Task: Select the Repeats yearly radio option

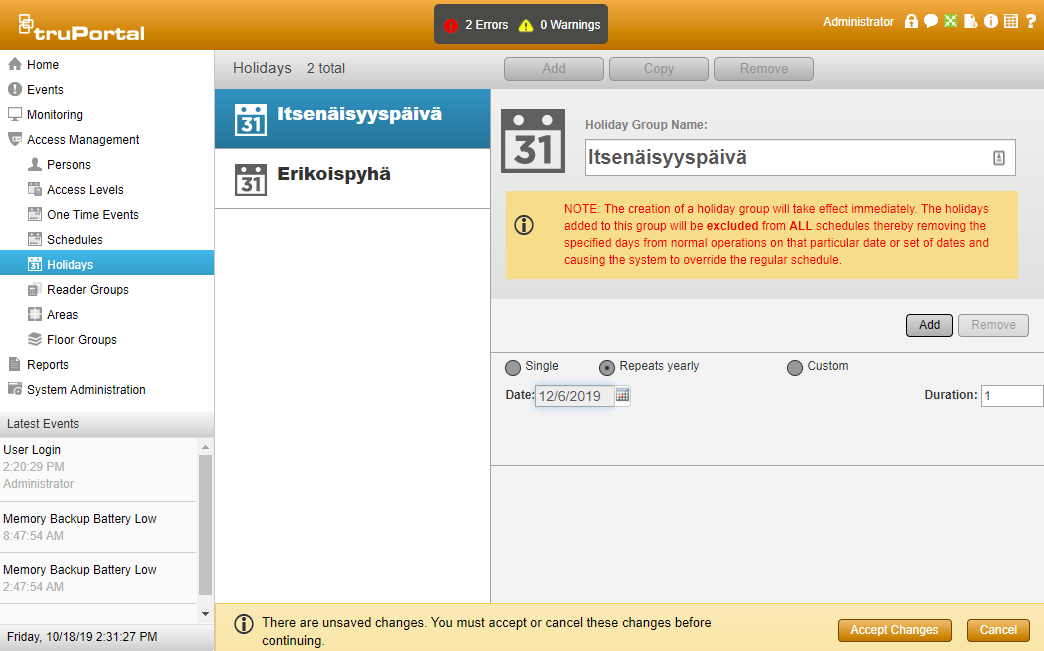Action: click(606, 367)
